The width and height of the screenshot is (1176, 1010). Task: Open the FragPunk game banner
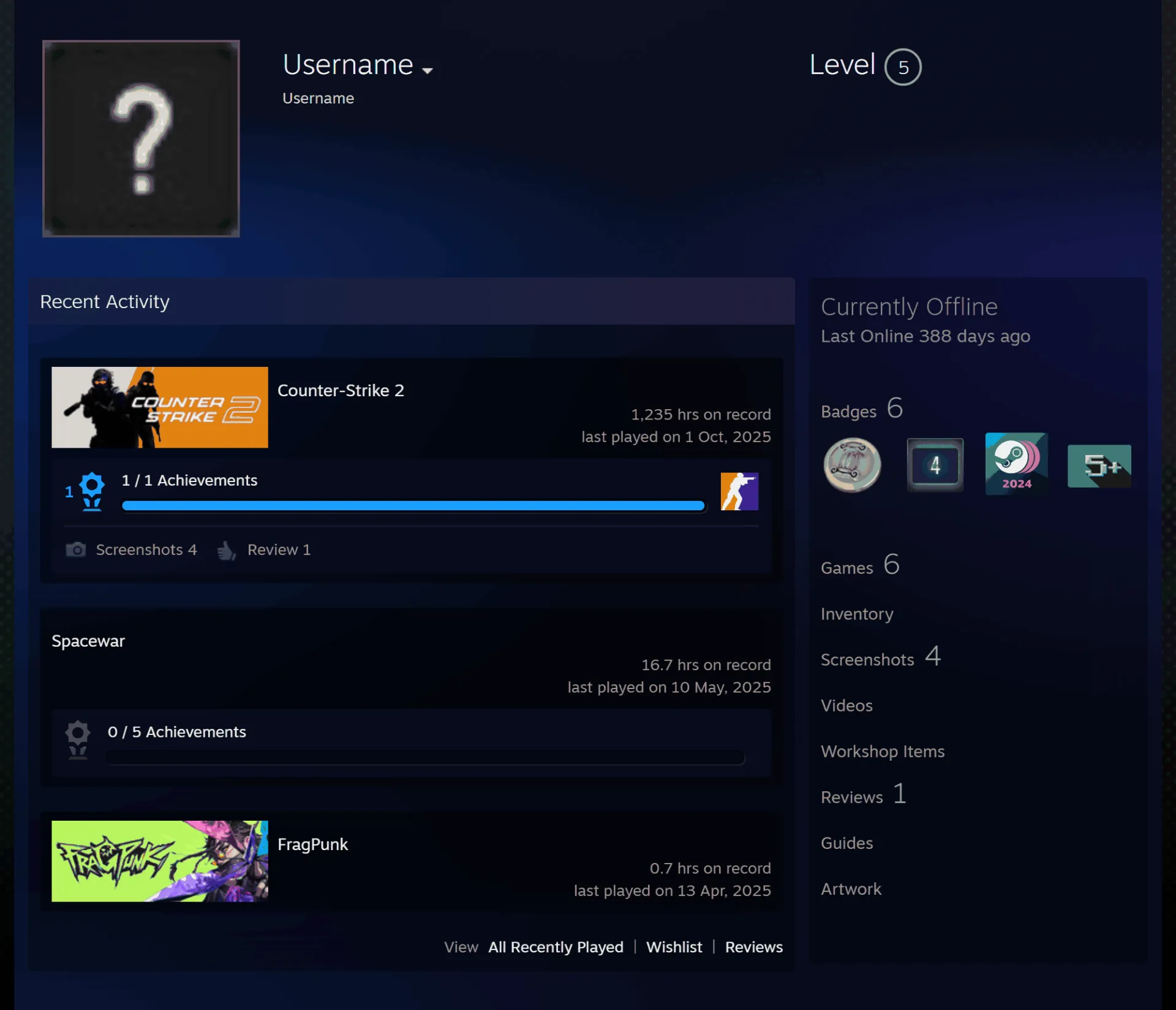(x=160, y=861)
